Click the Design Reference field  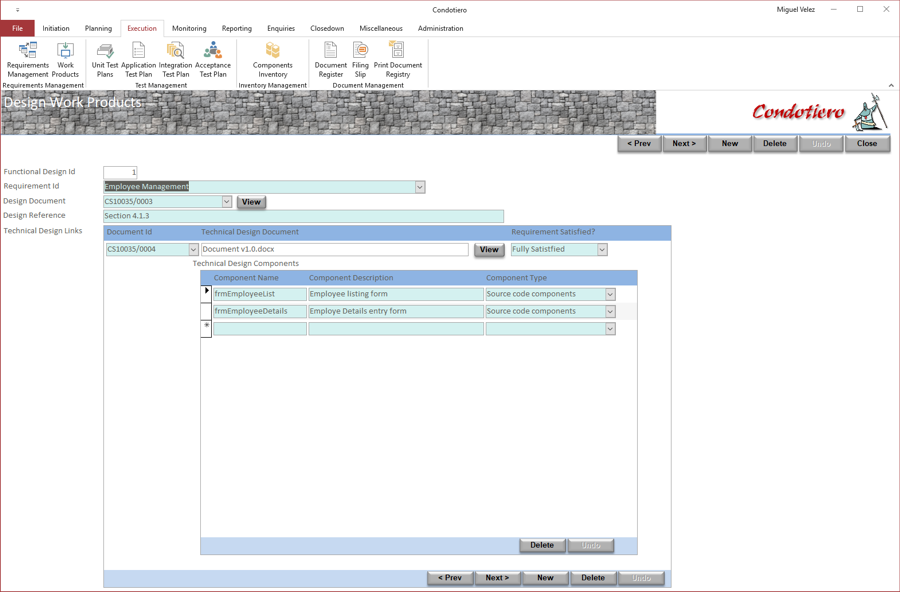click(x=304, y=216)
